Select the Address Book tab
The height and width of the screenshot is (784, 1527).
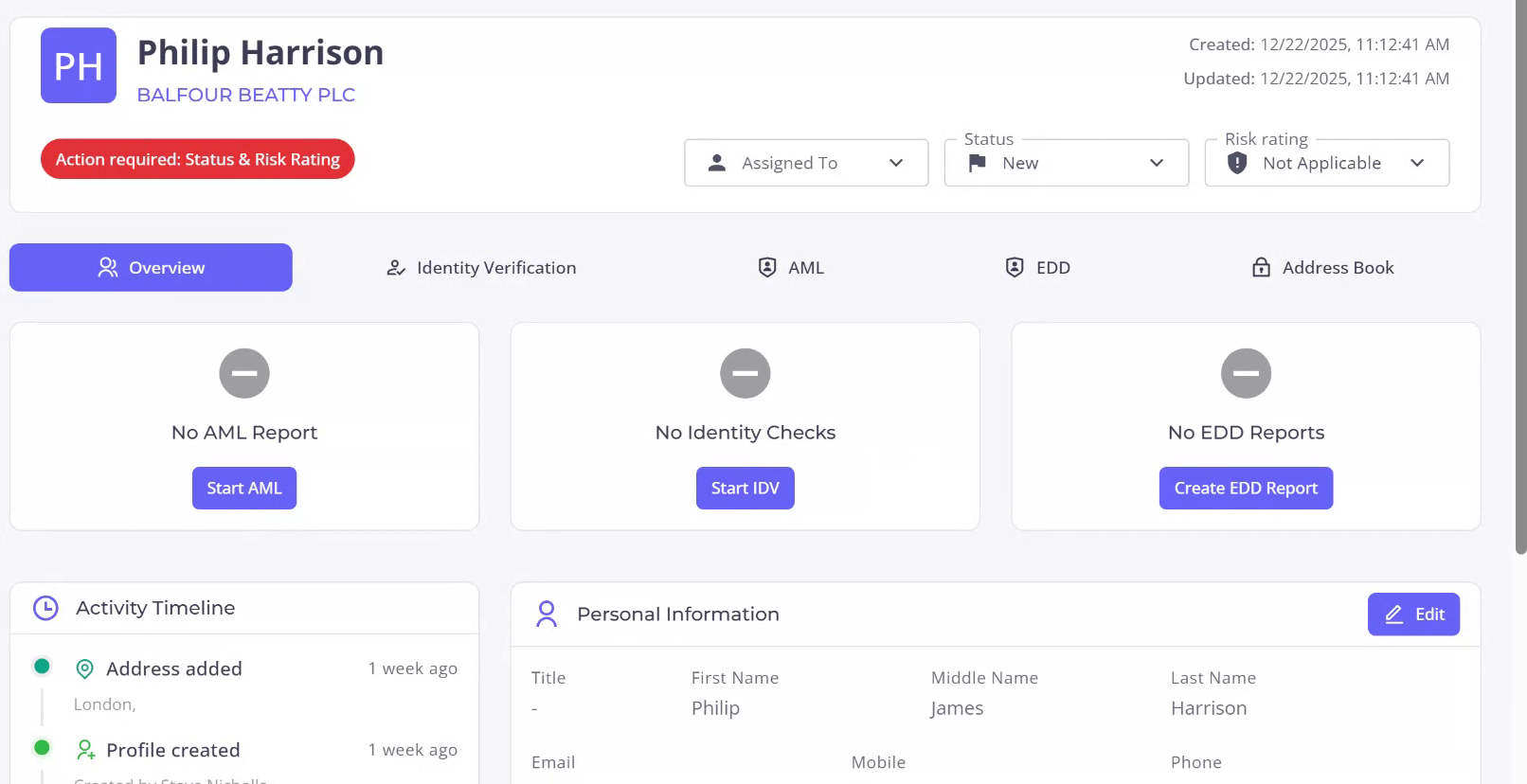(1322, 268)
